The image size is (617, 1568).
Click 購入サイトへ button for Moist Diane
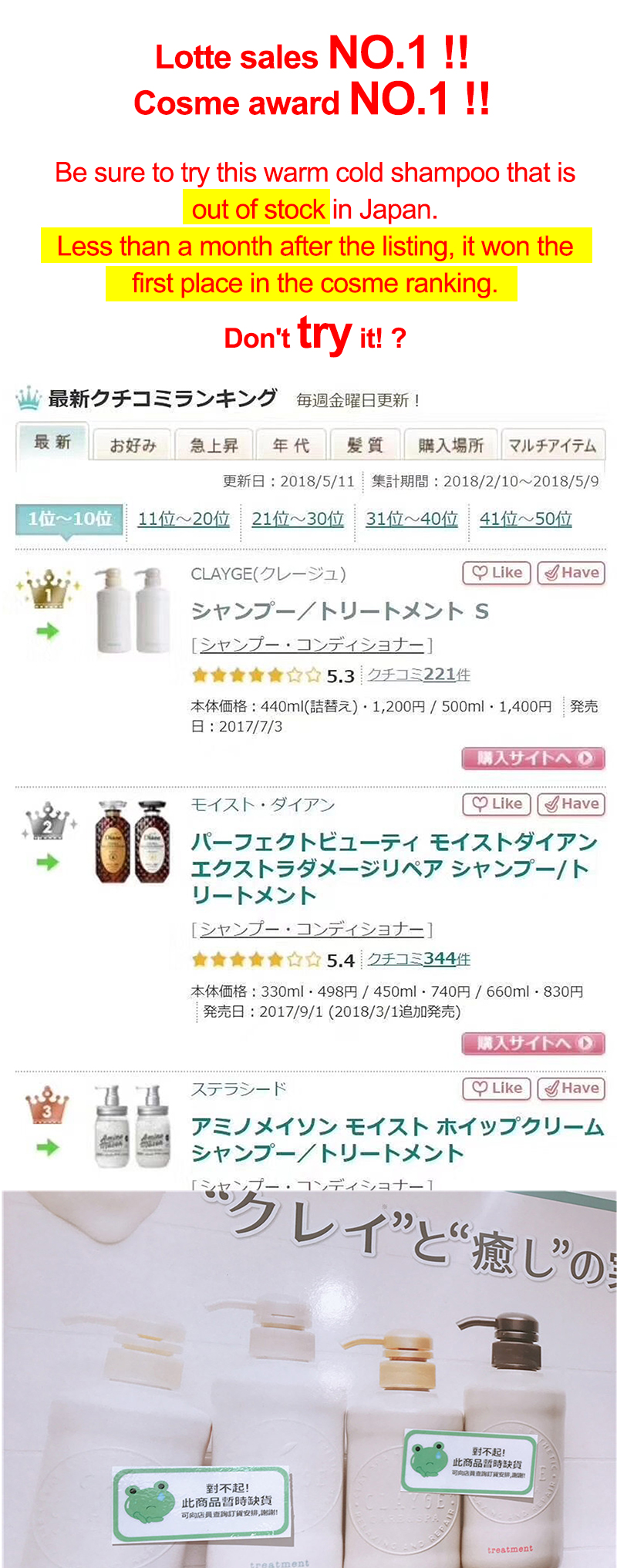point(533,1043)
